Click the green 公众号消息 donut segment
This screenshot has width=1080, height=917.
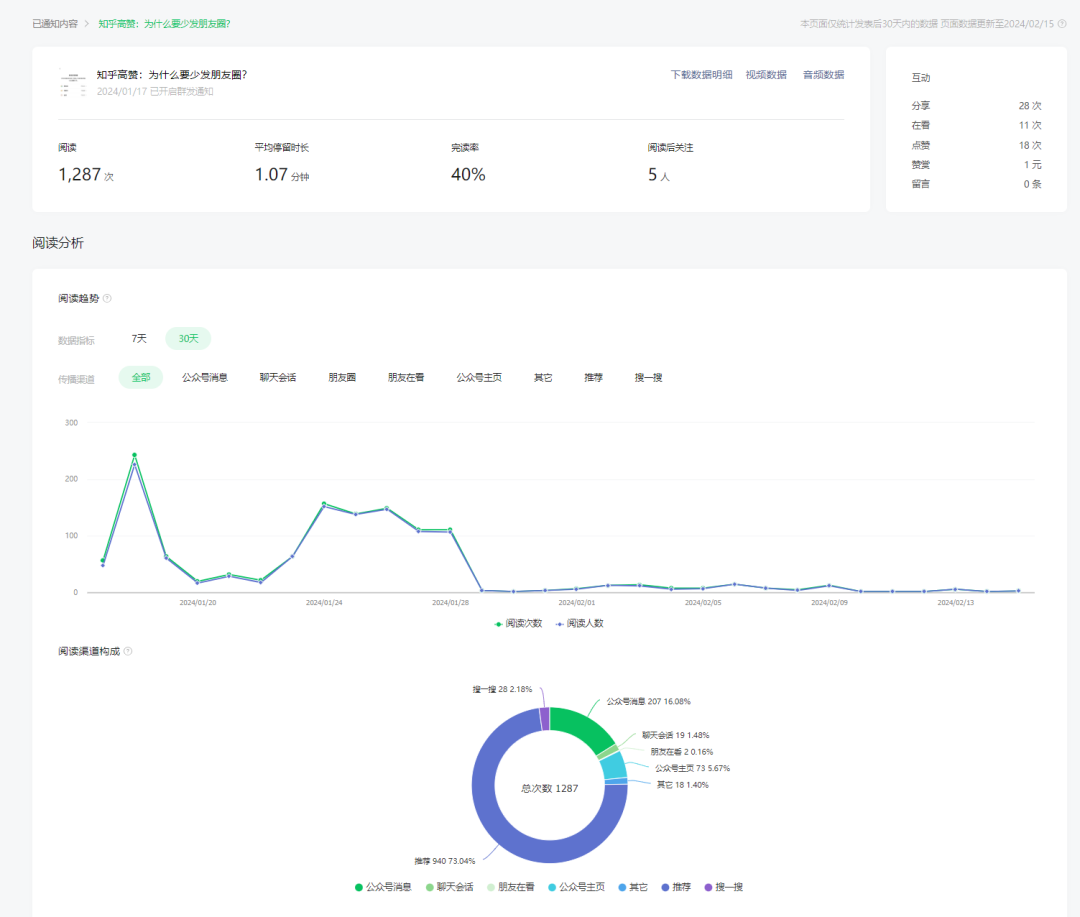[582, 727]
